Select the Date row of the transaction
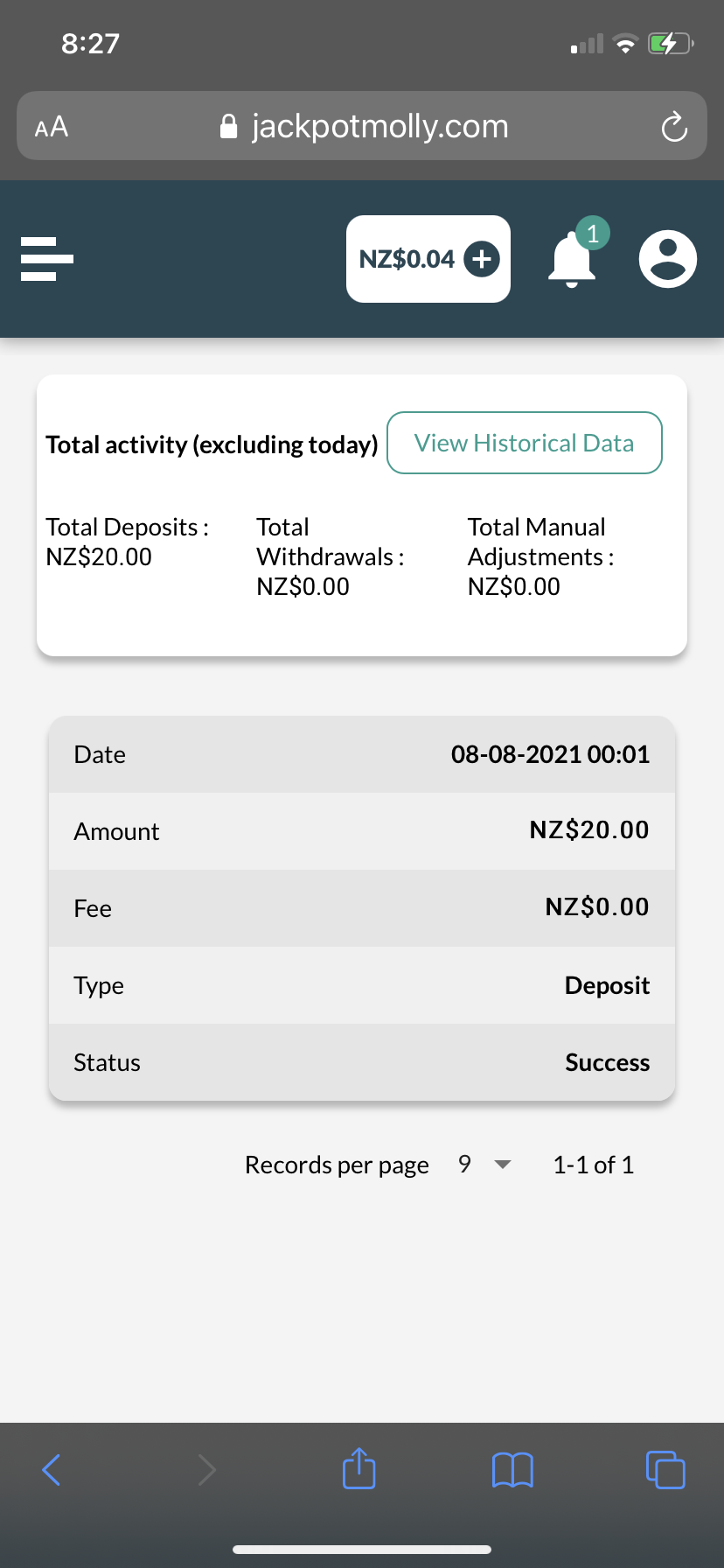724x1568 pixels. click(362, 754)
